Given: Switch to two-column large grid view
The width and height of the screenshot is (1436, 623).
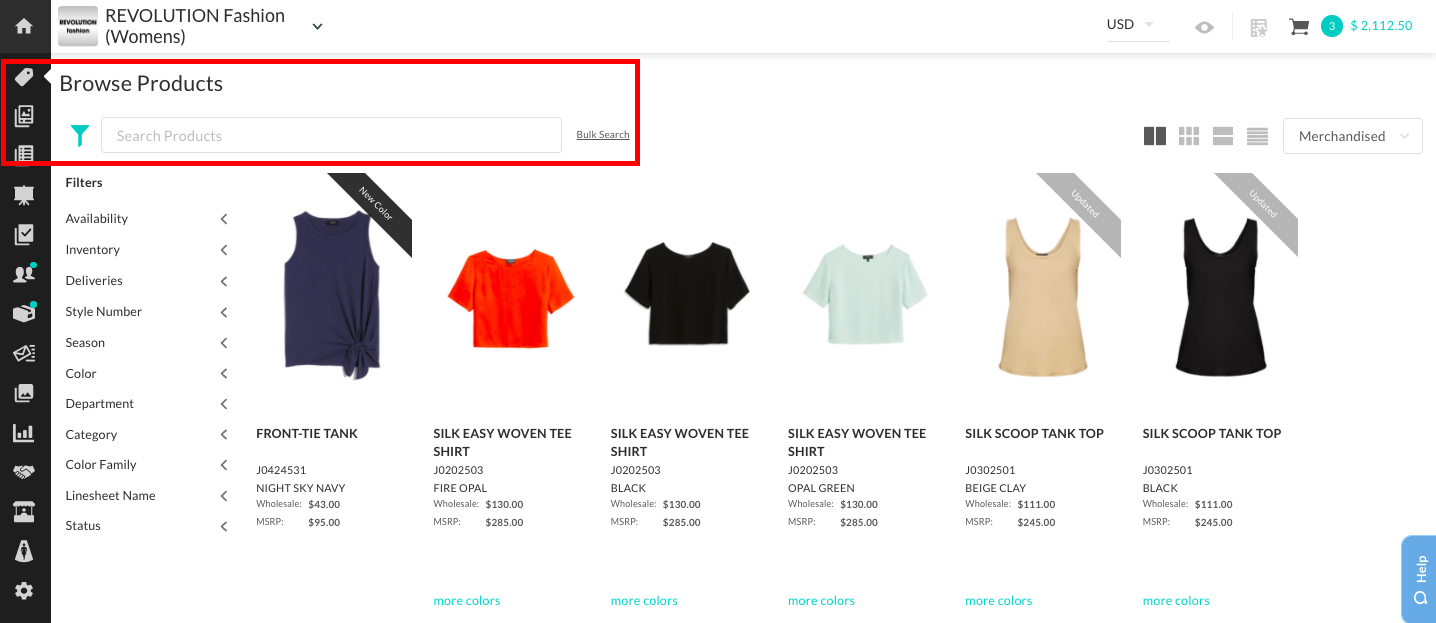Looking at the screenshot, I should click(x=1155, y=136).
